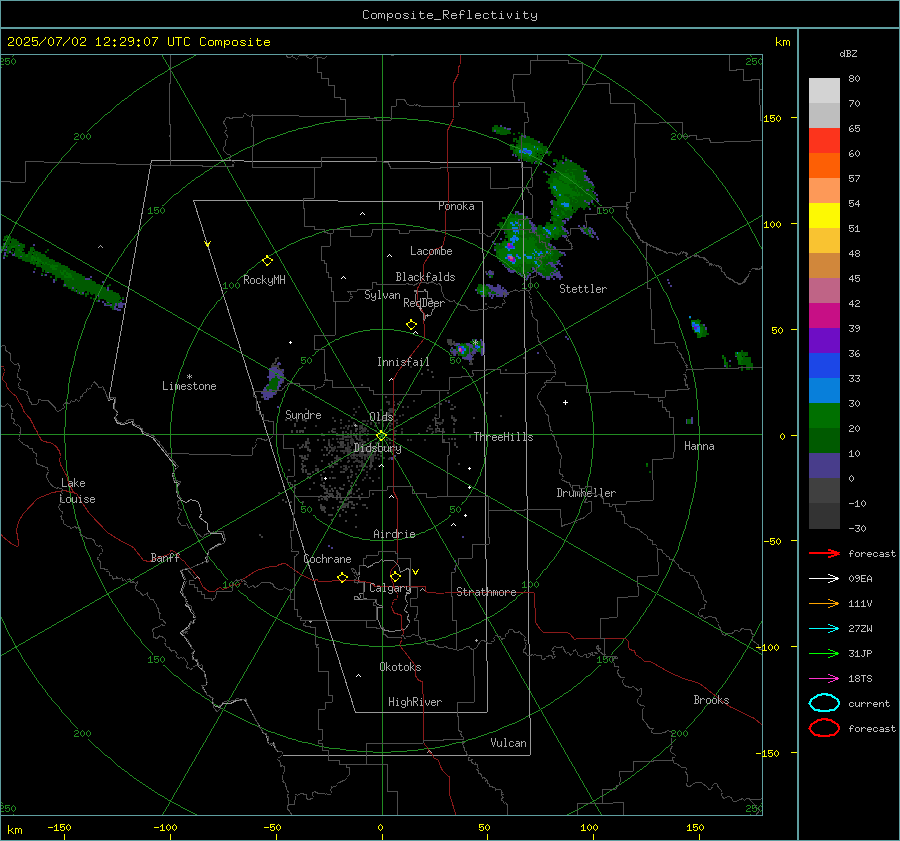Click the magenta 18TS arrow icon
Image resolution: width=900 pixels, height=841 pixels.
[x=824, y=679]
